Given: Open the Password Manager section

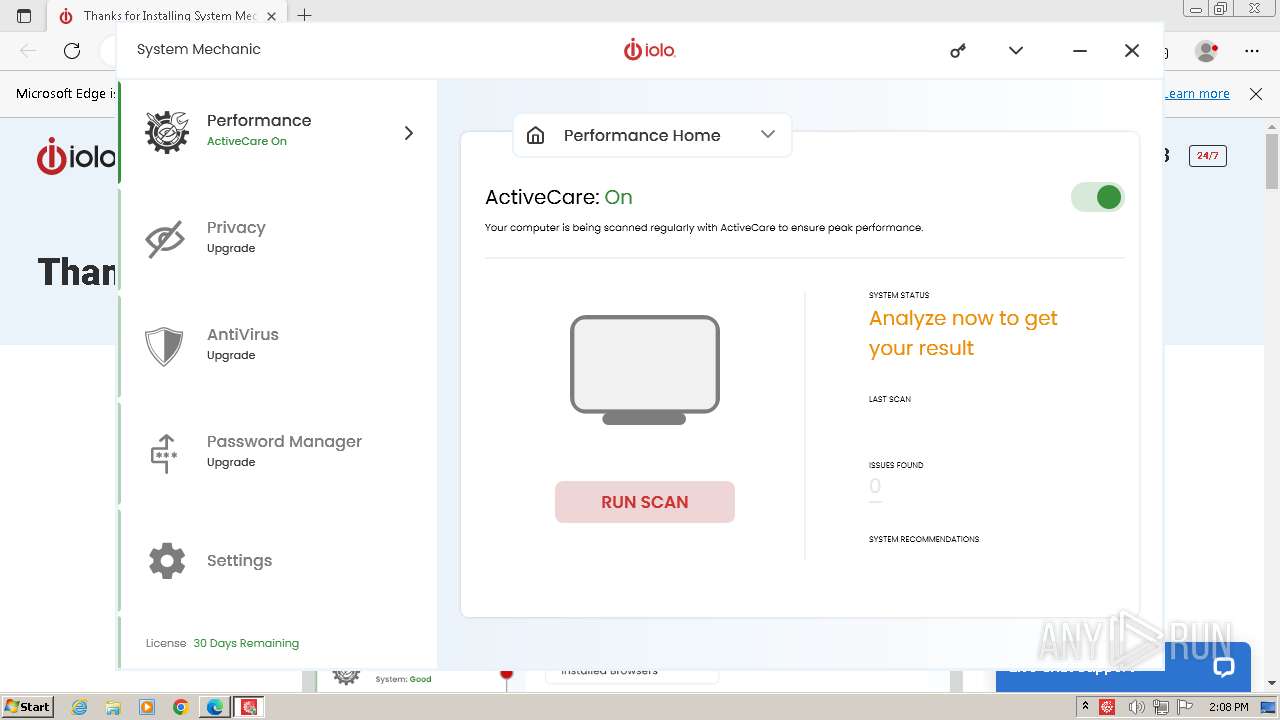Looking at the screenshot, I should coord(278,452).
